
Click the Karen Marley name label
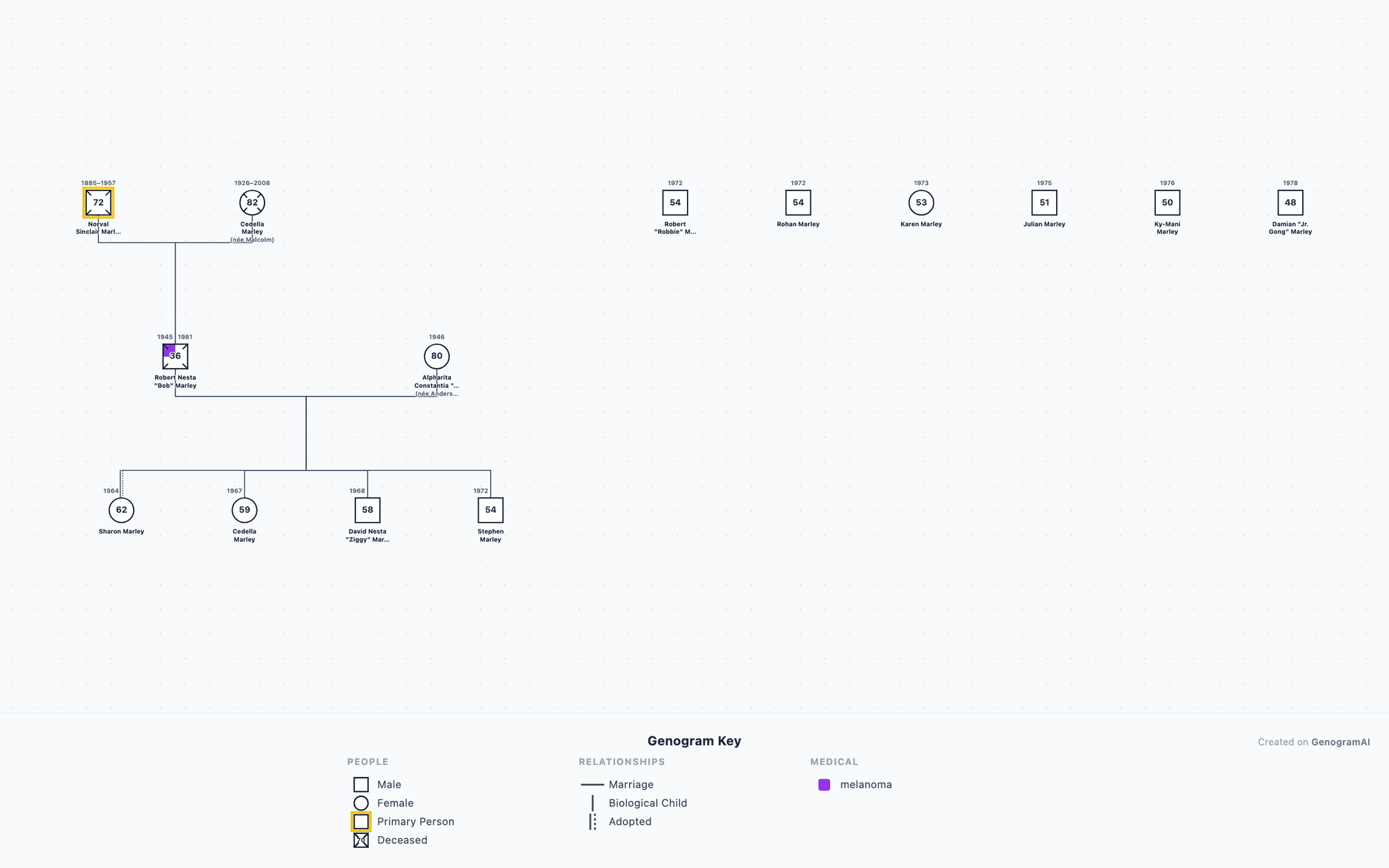click(921, 224)
